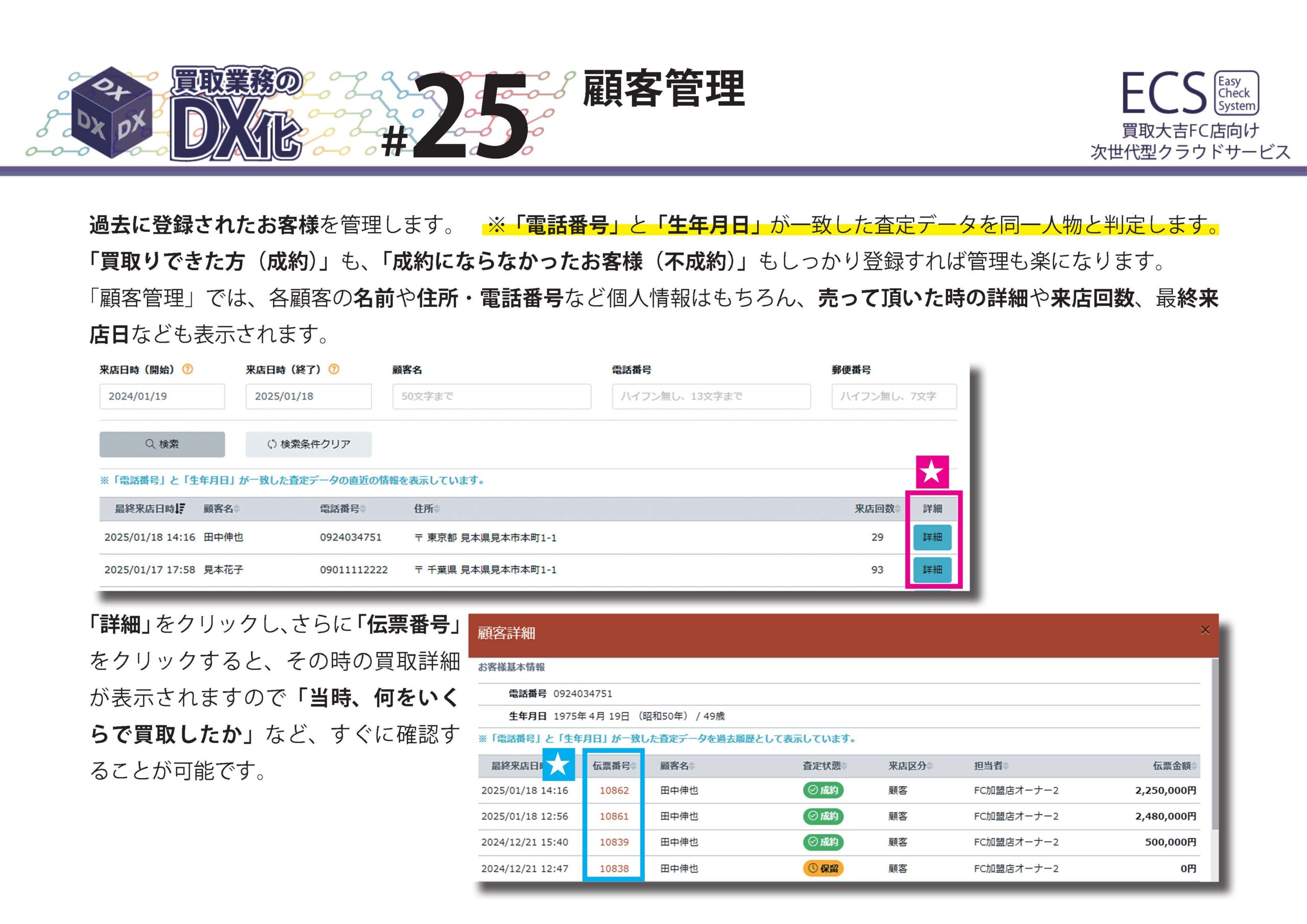Open slip number 10861 link
The height and width of the screenshot is (924, 1307).
(x=614, y=816)
